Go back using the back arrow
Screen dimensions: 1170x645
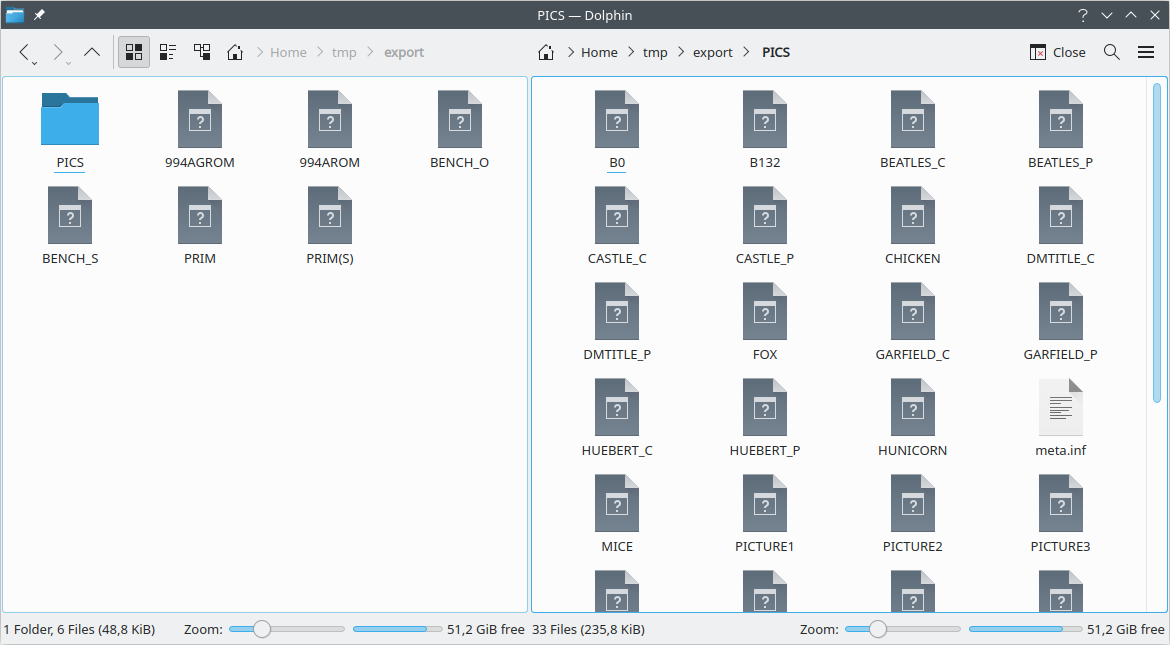click(x=26, y=52)
